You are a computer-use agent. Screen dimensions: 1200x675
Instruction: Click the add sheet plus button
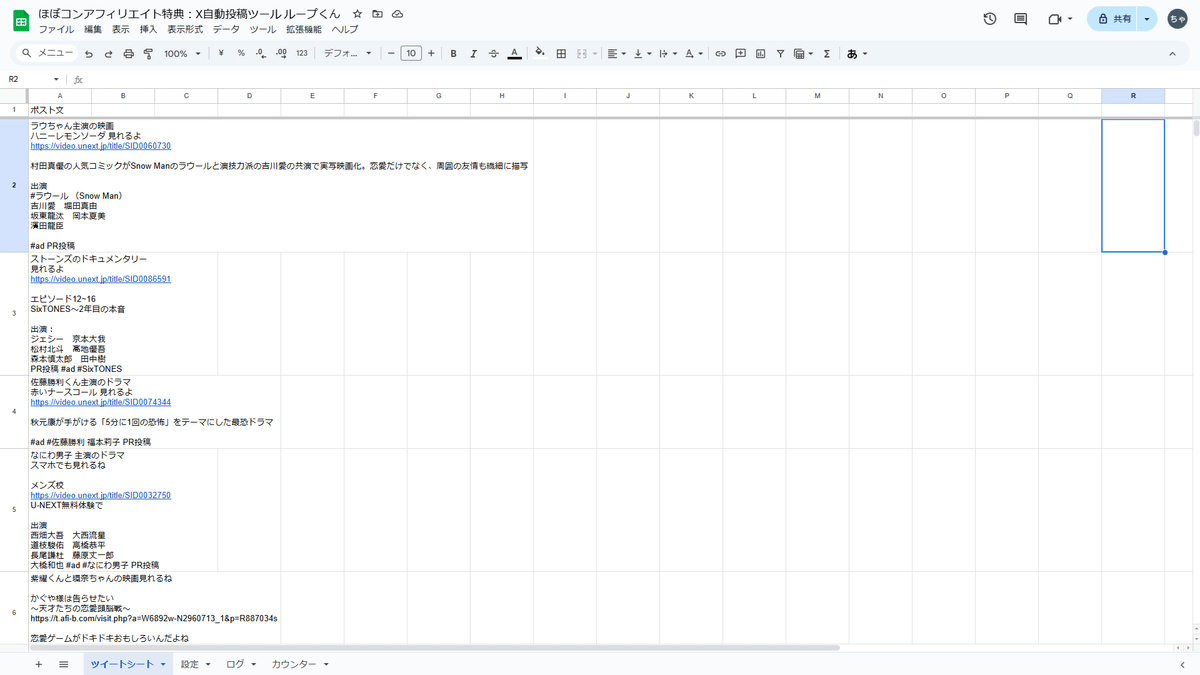pyautogui.click(x=39, y=664)
